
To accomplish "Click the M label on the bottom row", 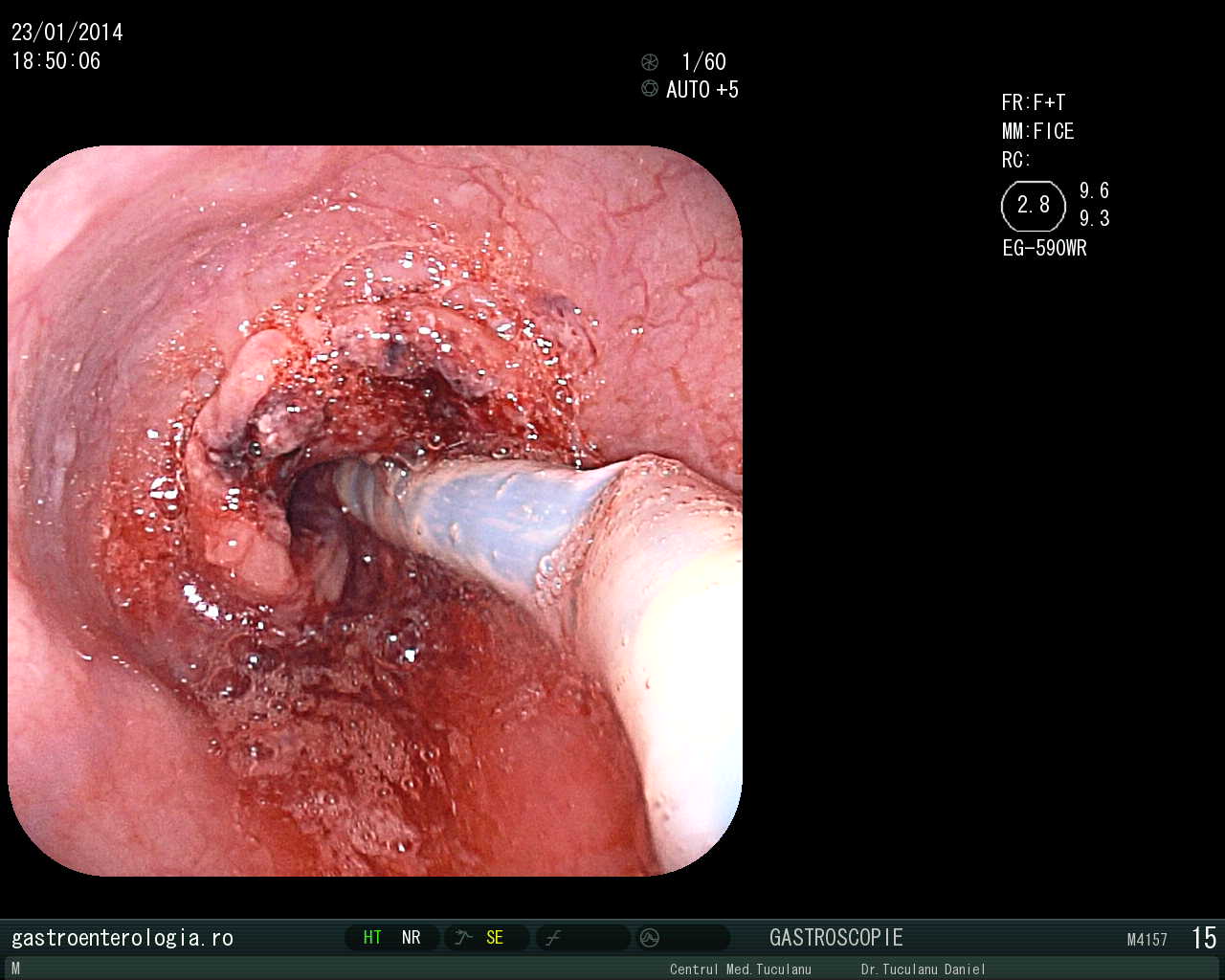I will click(15, 969).
